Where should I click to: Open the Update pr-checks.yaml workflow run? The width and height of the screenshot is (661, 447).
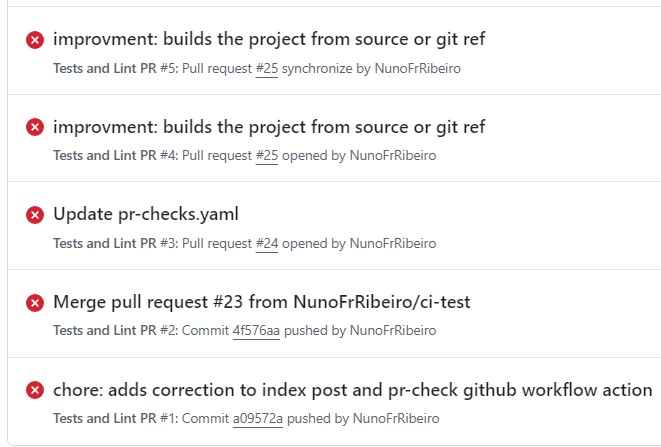(146, 214)
